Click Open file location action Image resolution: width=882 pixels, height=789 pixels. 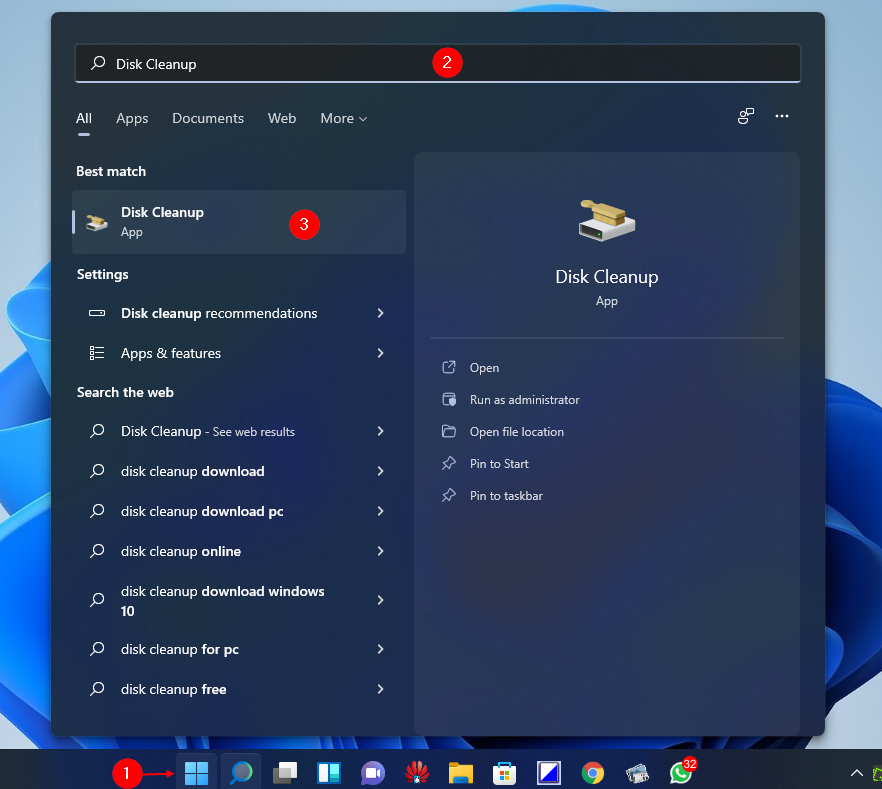(516, 432)
